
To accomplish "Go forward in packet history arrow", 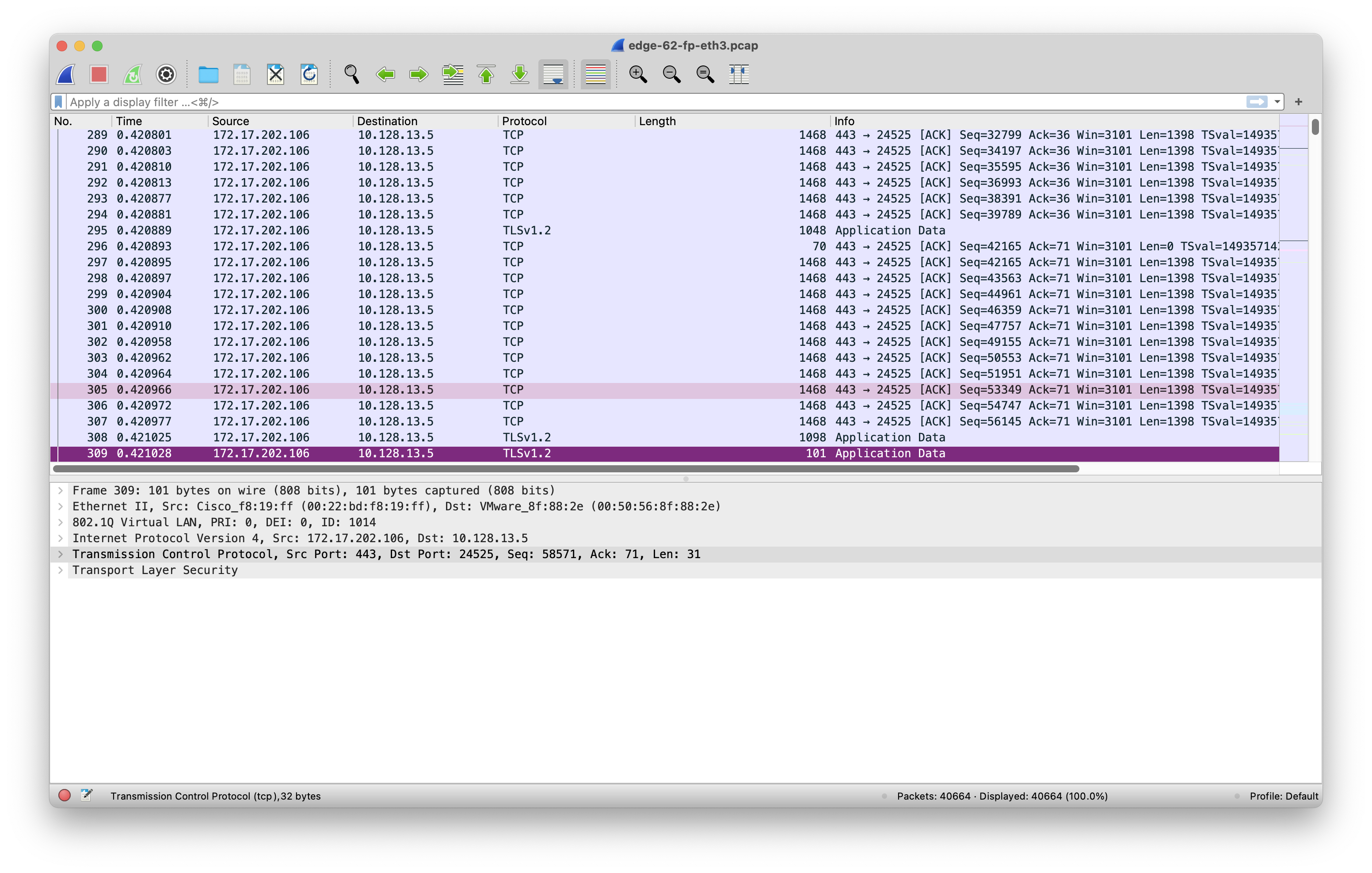I will pos(419,74).
